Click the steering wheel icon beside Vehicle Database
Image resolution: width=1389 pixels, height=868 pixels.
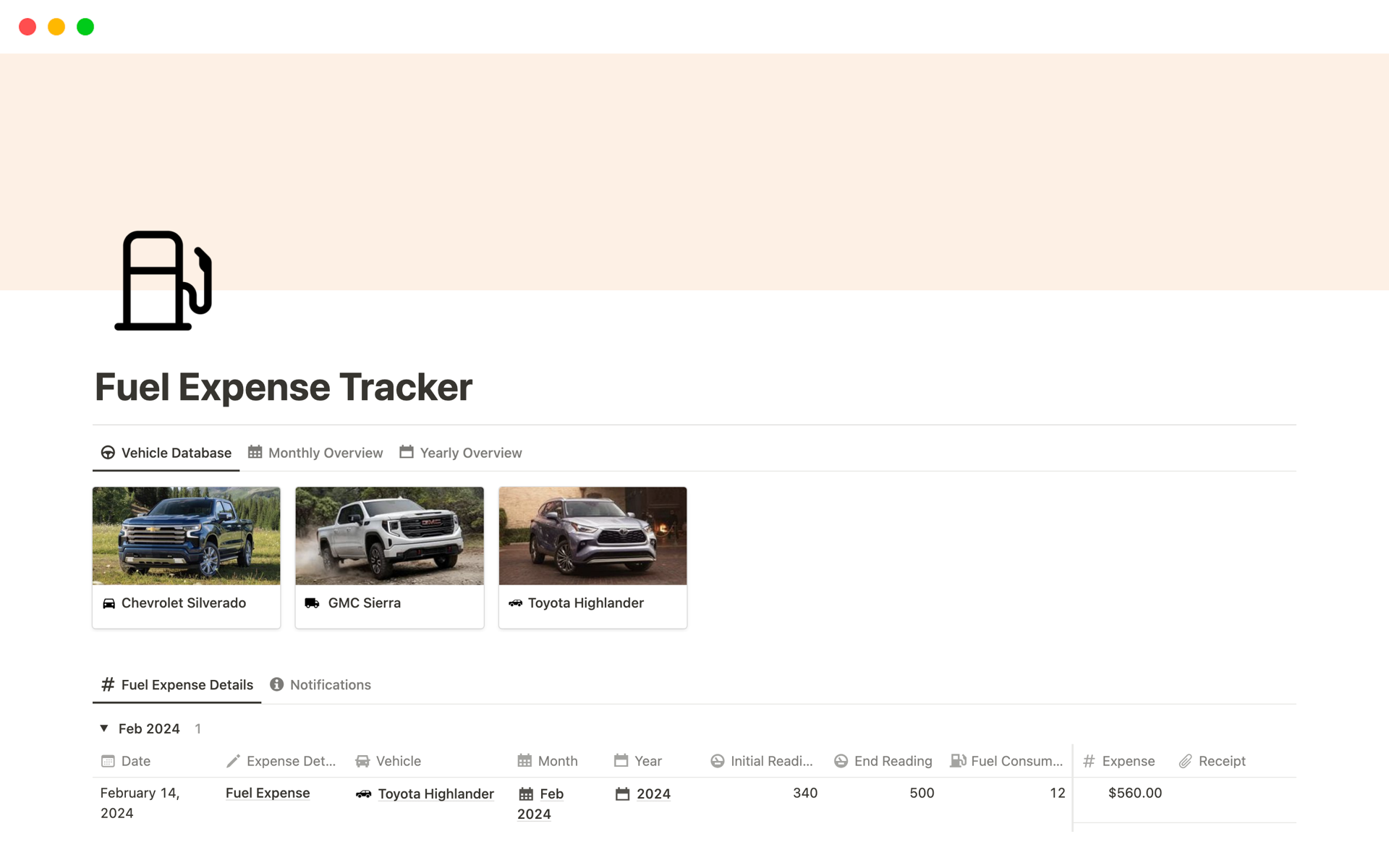[106, 452]
